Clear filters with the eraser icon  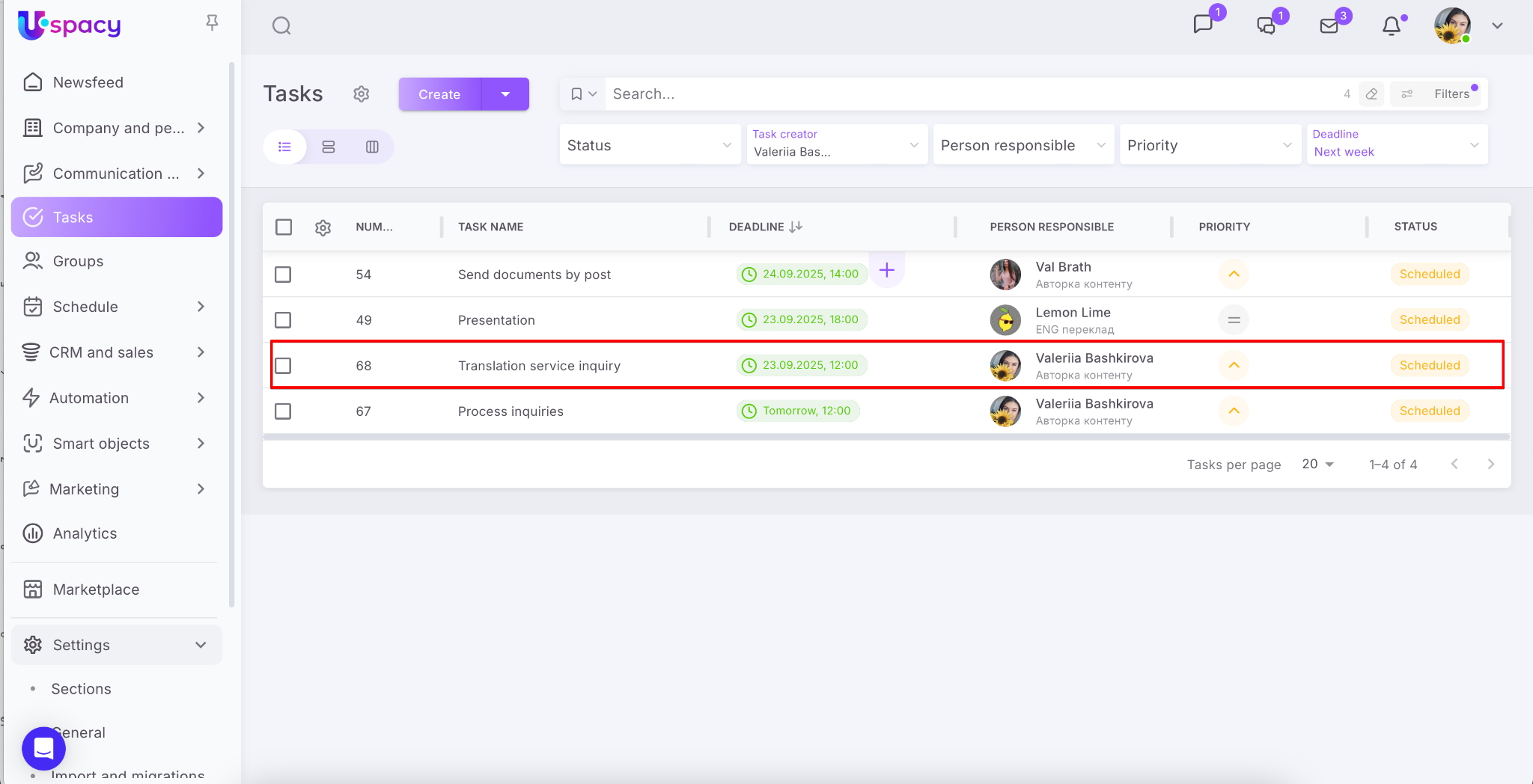[1371, 94]
